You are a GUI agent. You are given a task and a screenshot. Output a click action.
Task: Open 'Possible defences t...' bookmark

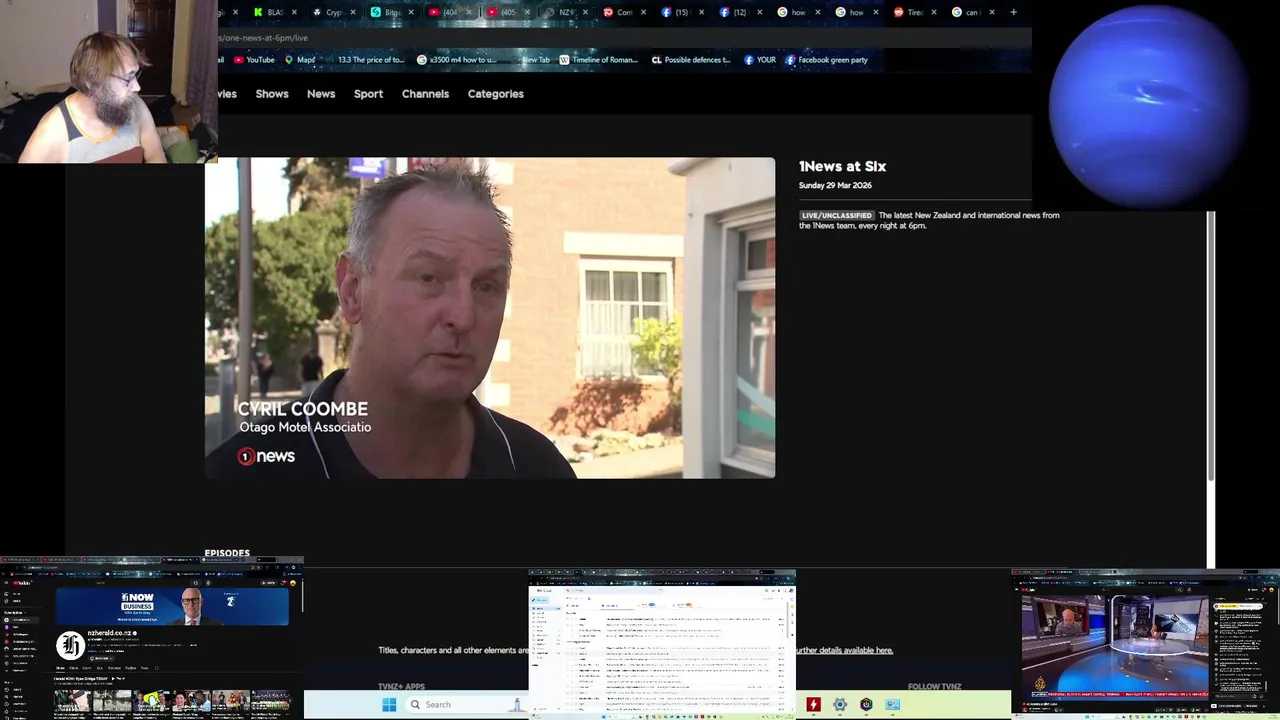coord(691,60)
